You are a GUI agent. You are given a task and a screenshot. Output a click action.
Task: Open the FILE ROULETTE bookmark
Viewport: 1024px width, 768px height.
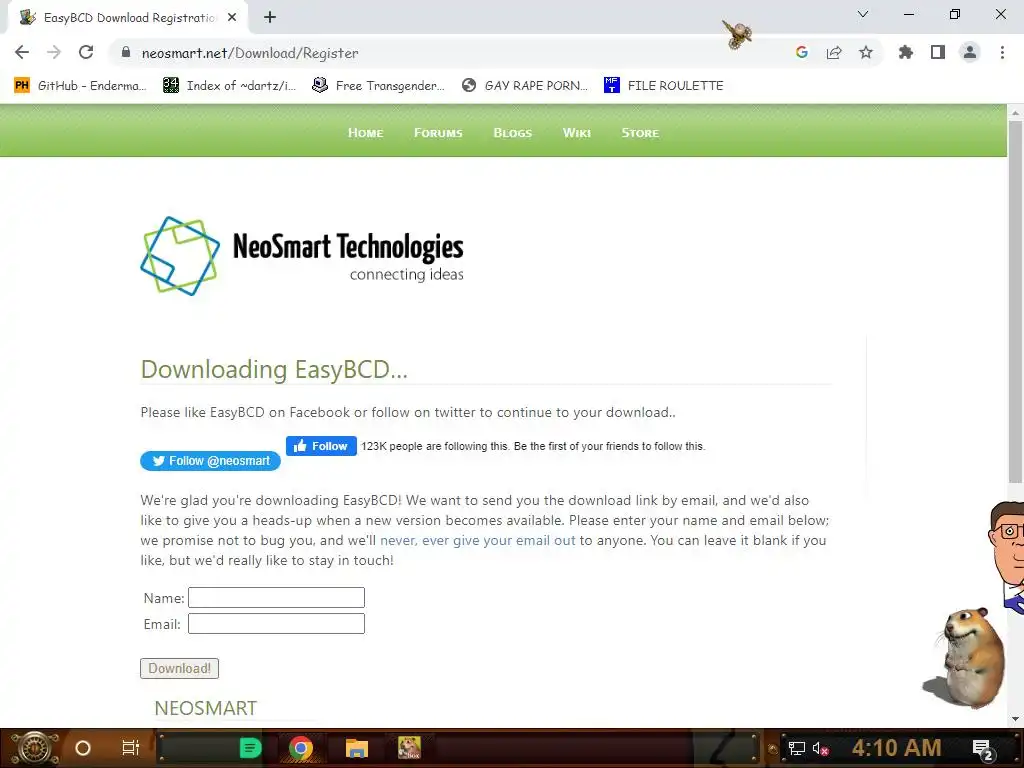click(664, 86)
